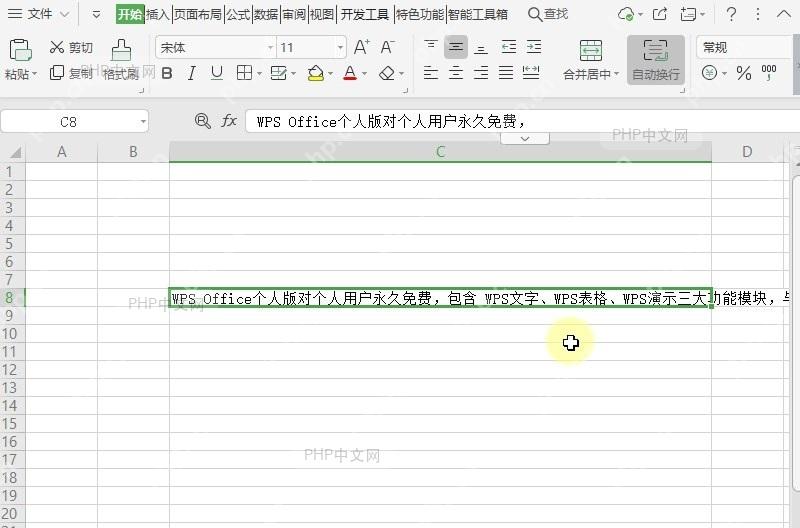Expand the 合并居中 dropdown arrow

click(616, 74)
